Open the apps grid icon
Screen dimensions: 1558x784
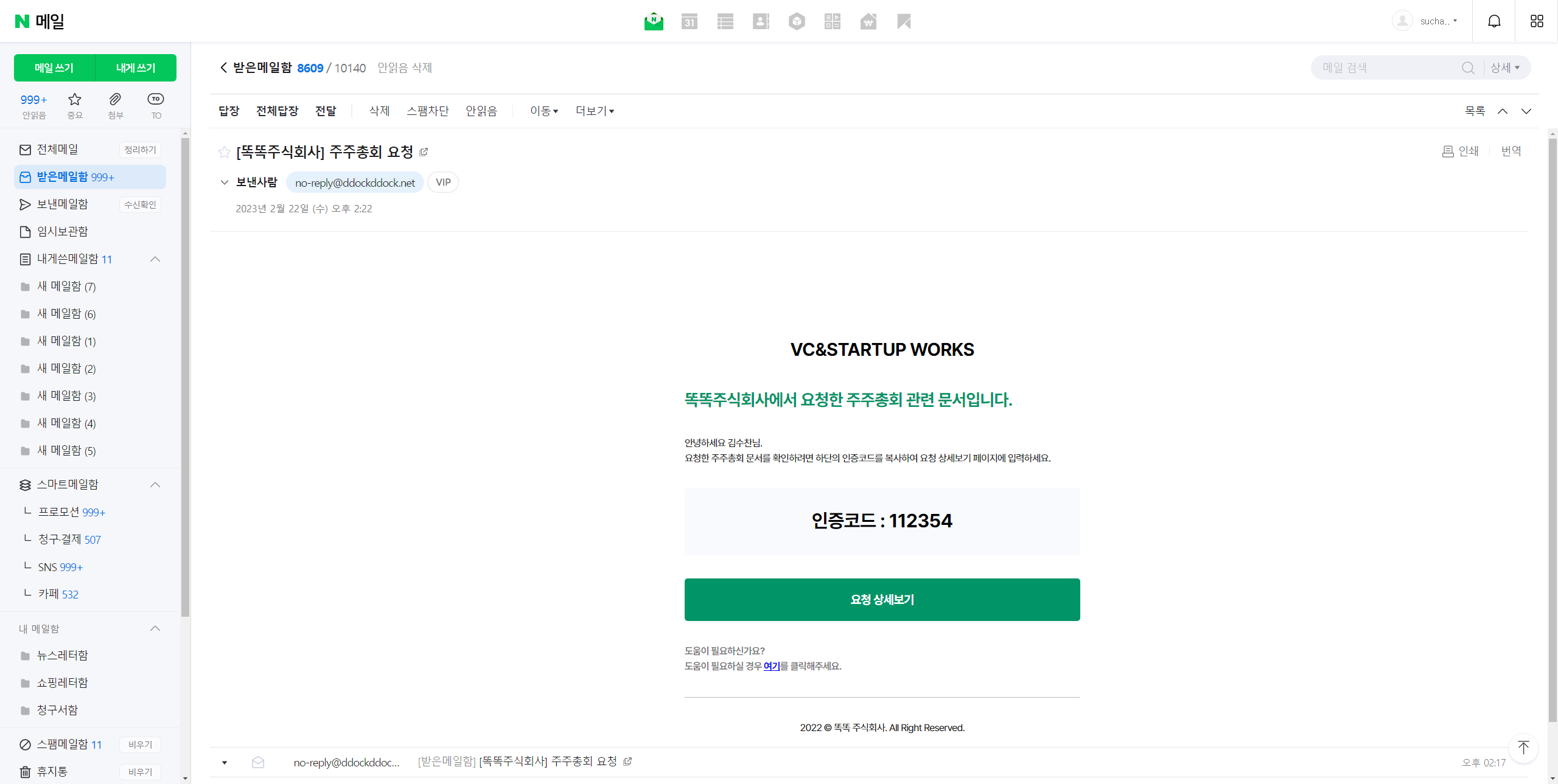[1537, 21]
